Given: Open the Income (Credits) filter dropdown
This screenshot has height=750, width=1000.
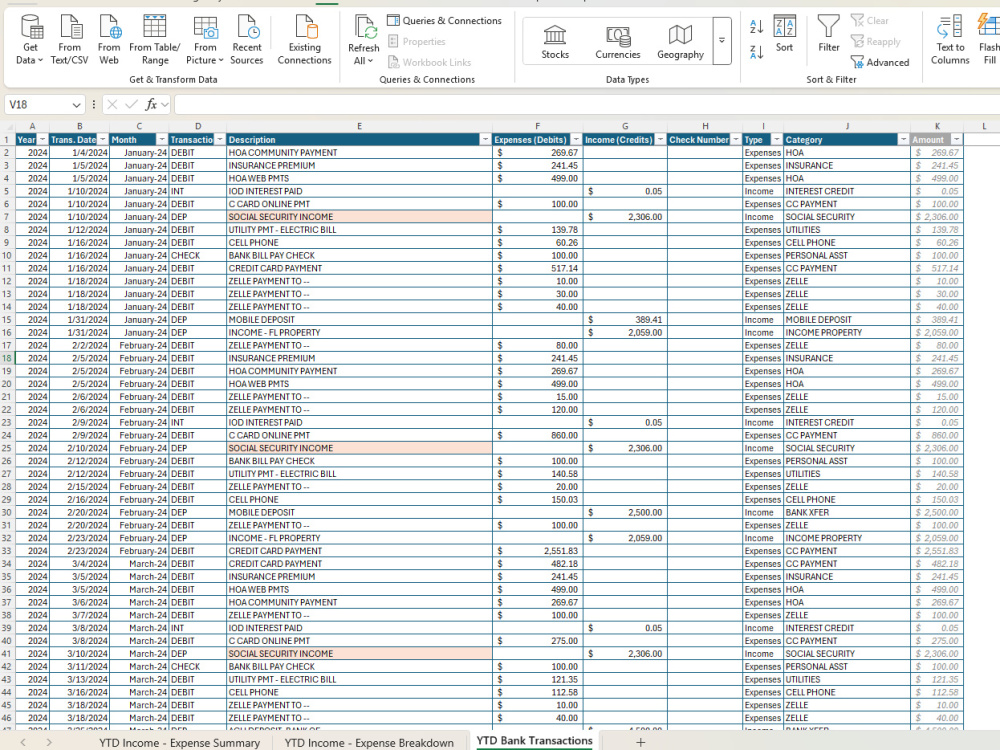Looking at the screenshot, I should (x=660, y=140).
